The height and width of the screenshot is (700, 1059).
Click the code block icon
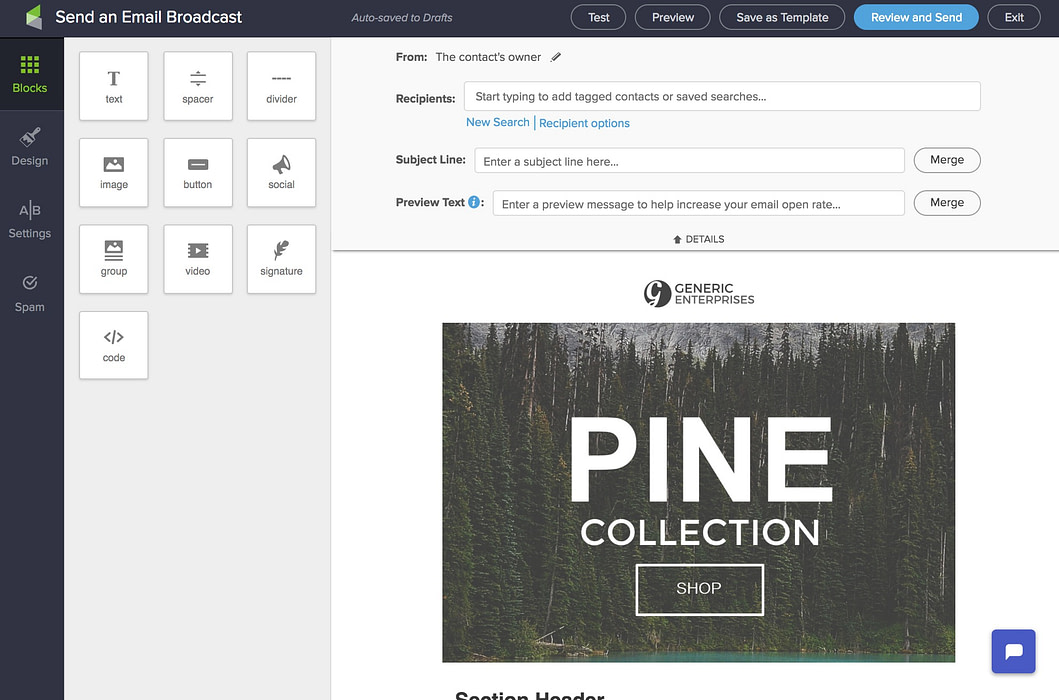[113, 344]
